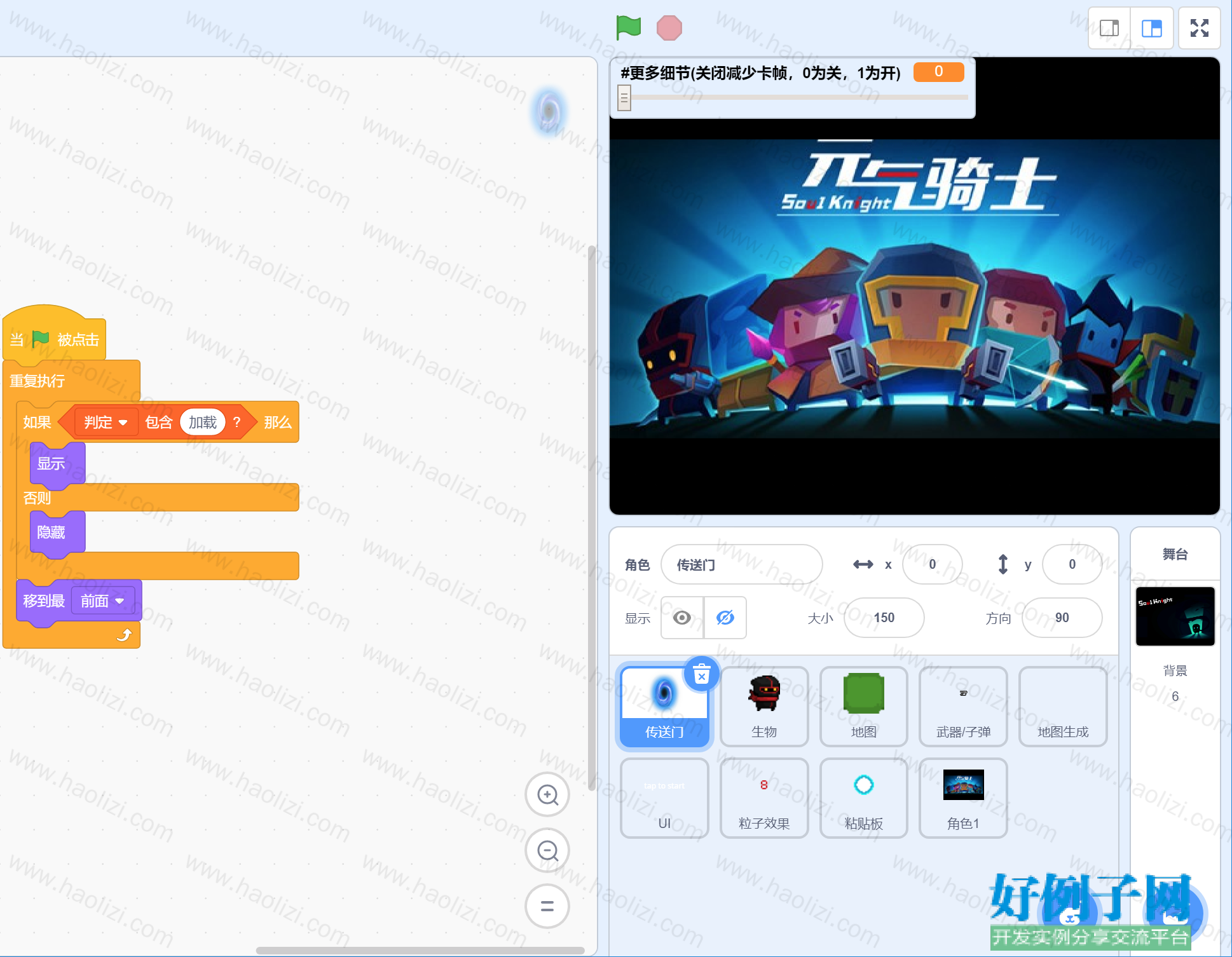Click the horizontal workspace scrollbar
The height and width of the screenshot is (957, 1232).
point(420,951)
